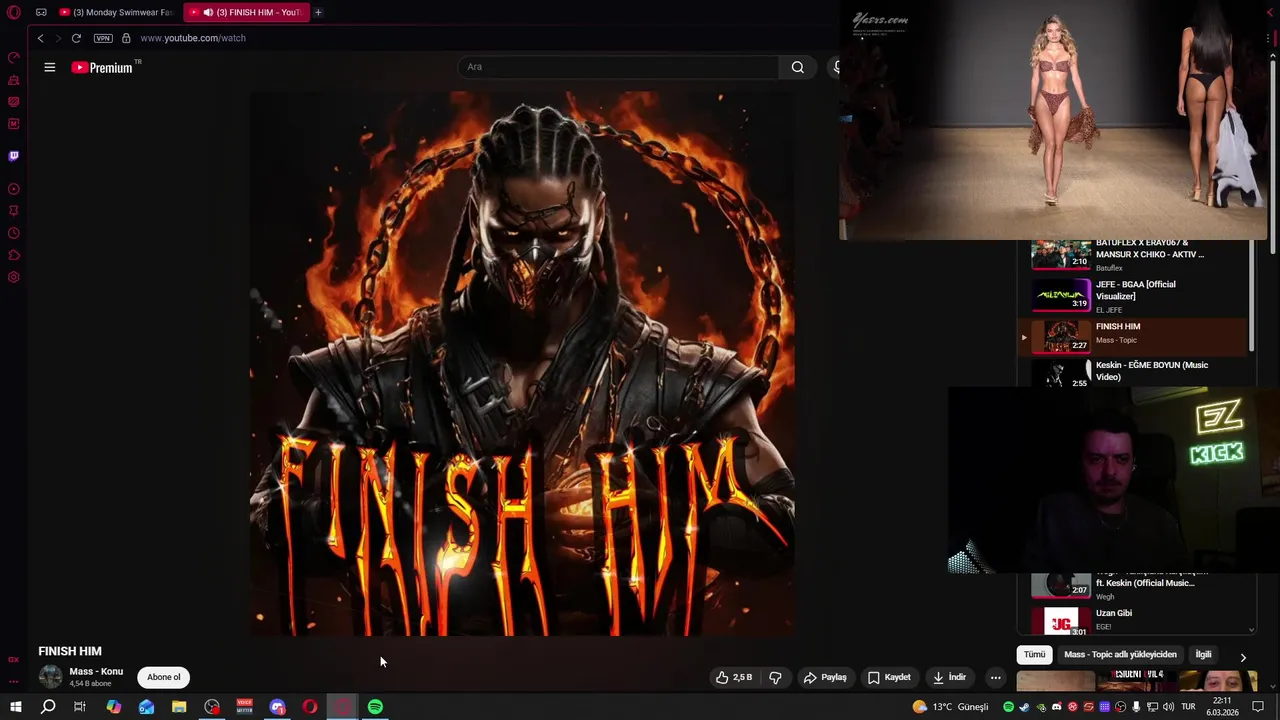This screenshot has height=720, width=1280.
Task: Click the FINISH HIM video player artwork
Action: click(522, 363)
